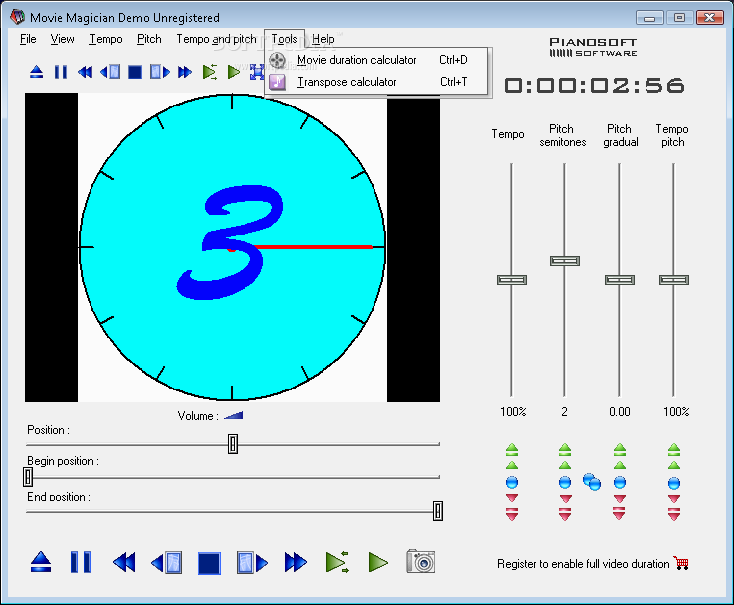Click the Tempo pitch slider handle

pyautogui.click(x=674, y=280)
